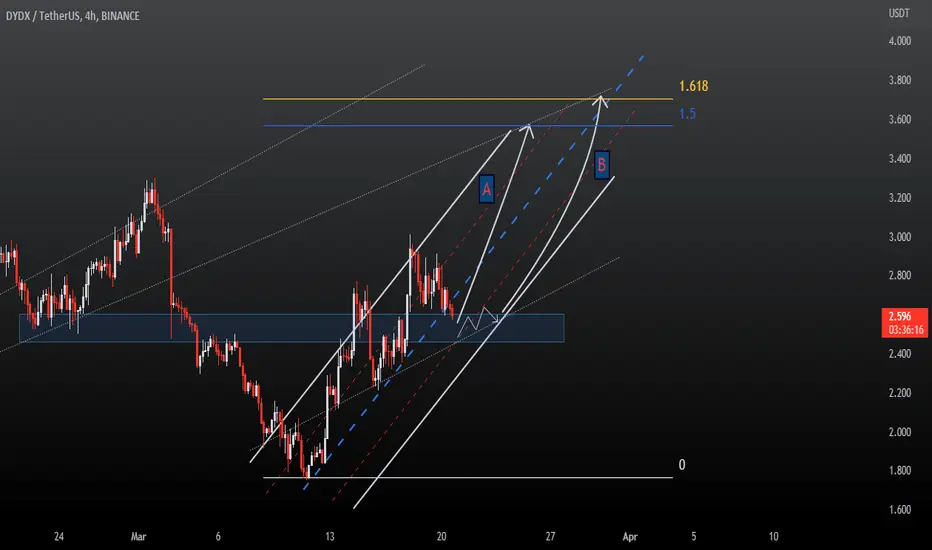Click the 3.600 price axis value
This screenshot has height=550, width=932.
point(900,120)
